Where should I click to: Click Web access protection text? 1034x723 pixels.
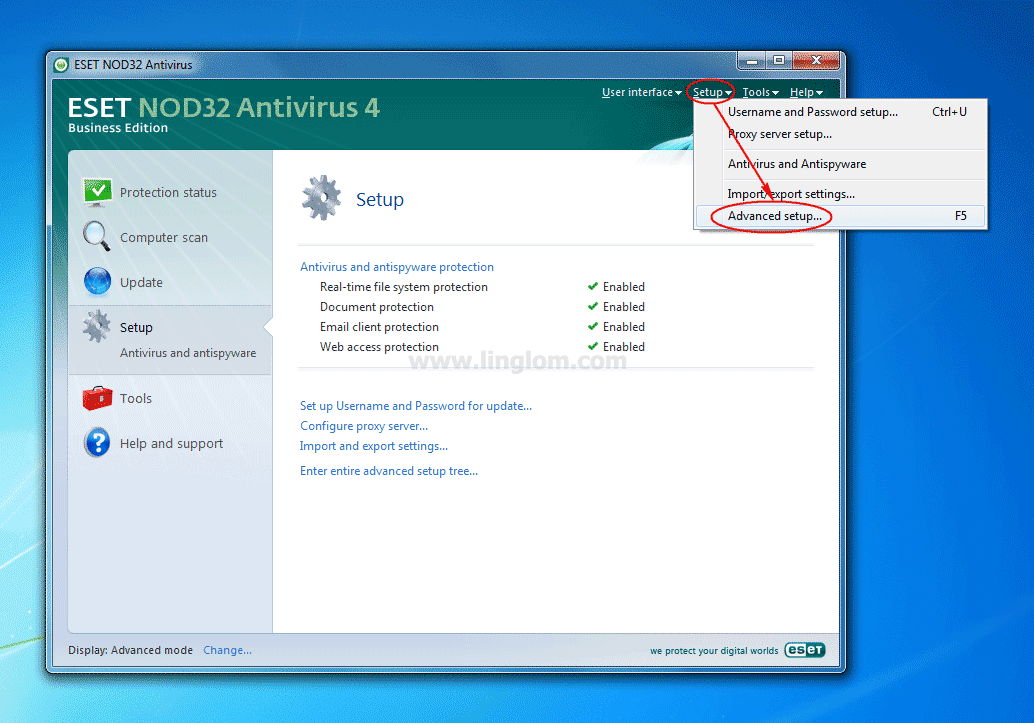click(379, 347)
